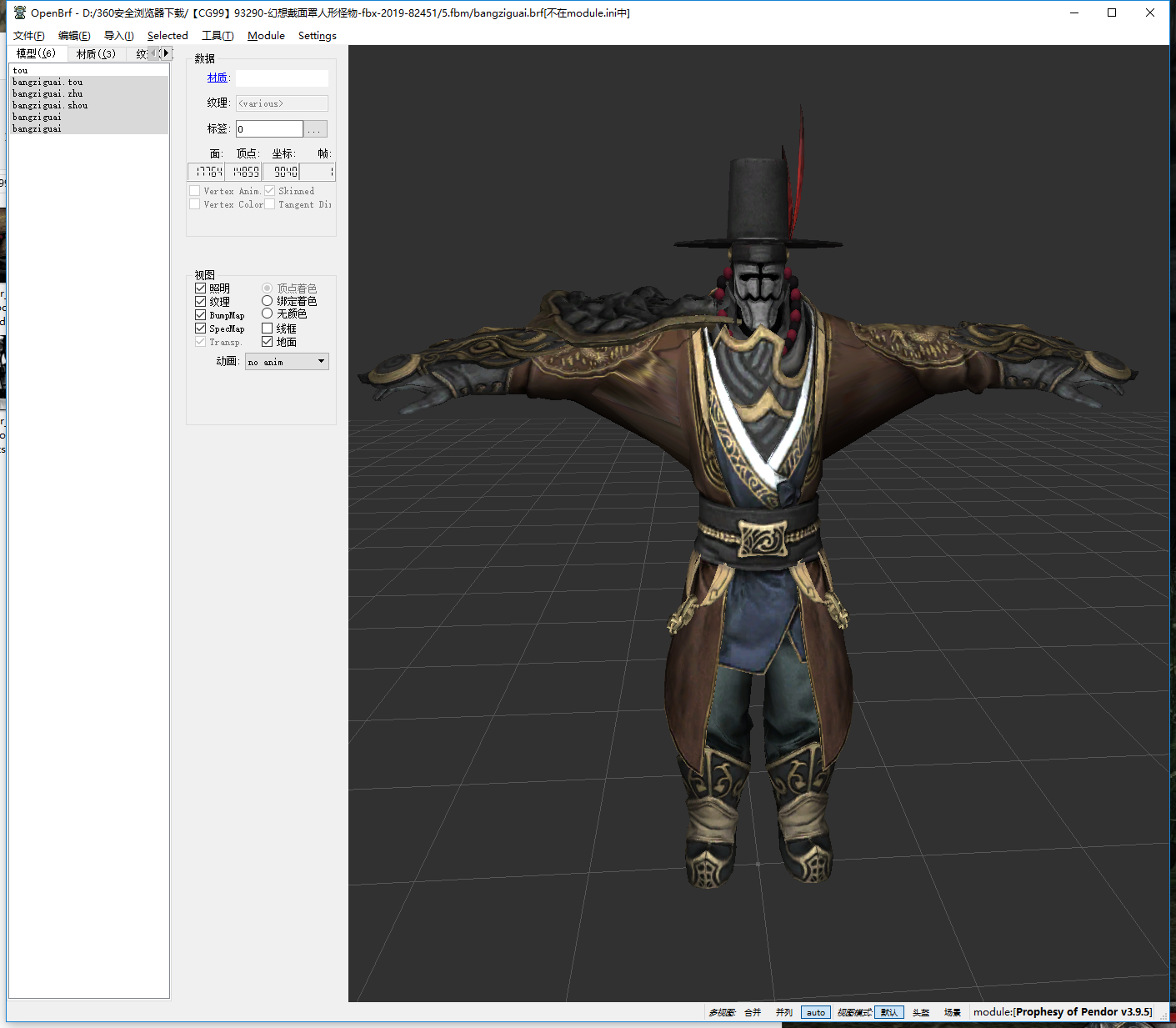Toggle the Transp. checkbox
The image size is (1176, 1028).
[201, 342]
